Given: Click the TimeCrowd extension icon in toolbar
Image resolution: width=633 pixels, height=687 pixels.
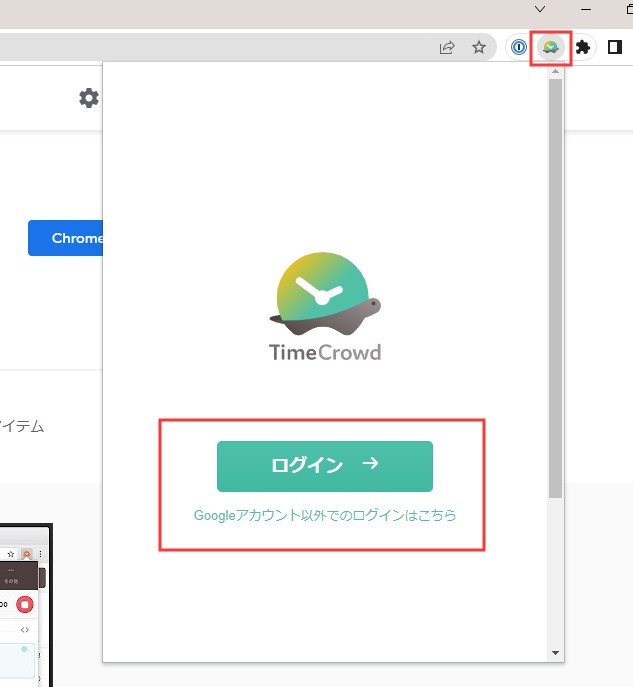Looking at the screenshot, I should [x=551, y=47].
